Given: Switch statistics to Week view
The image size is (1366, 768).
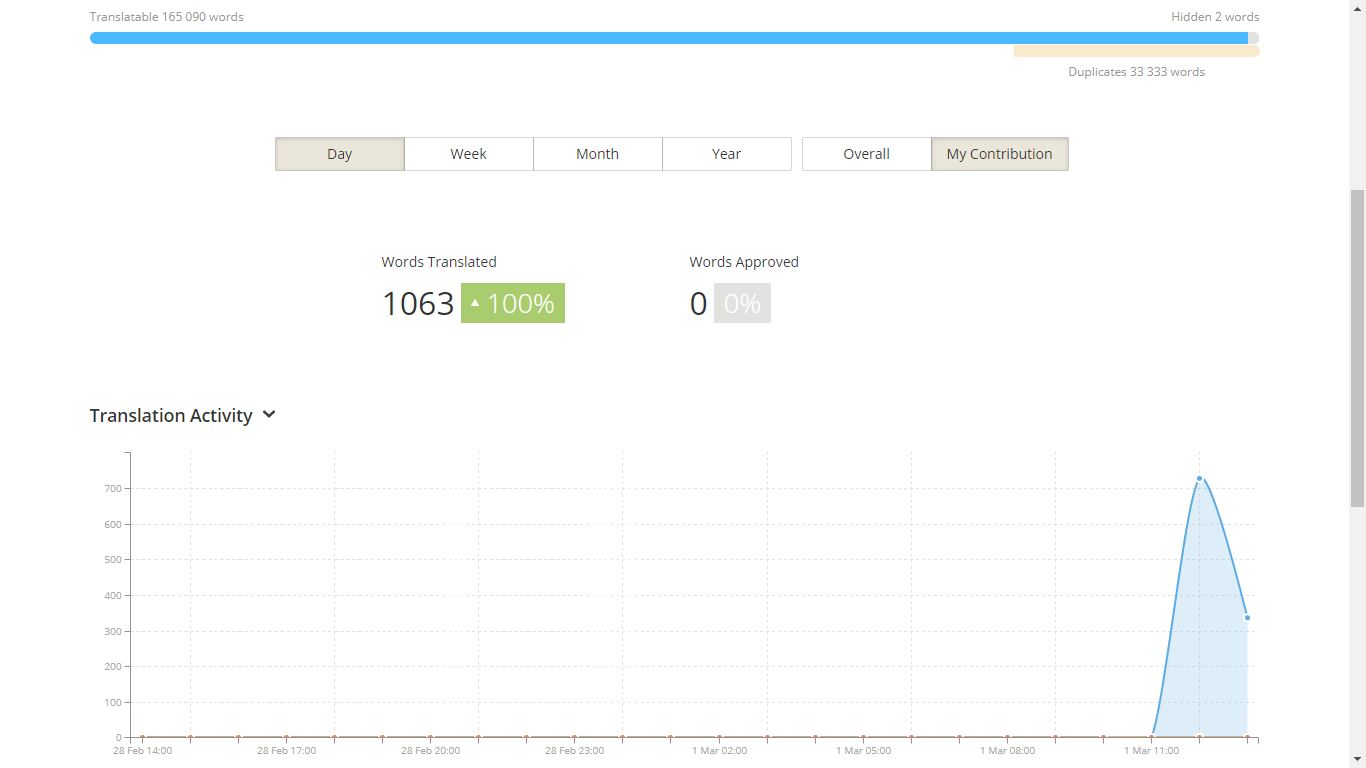Looking at the screenshot, I should (x=469, y=154).
